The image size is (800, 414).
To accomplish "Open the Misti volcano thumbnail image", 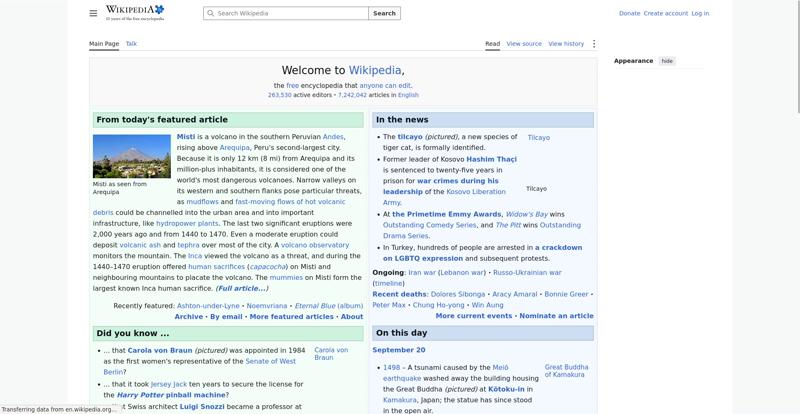I will (132, 156).
